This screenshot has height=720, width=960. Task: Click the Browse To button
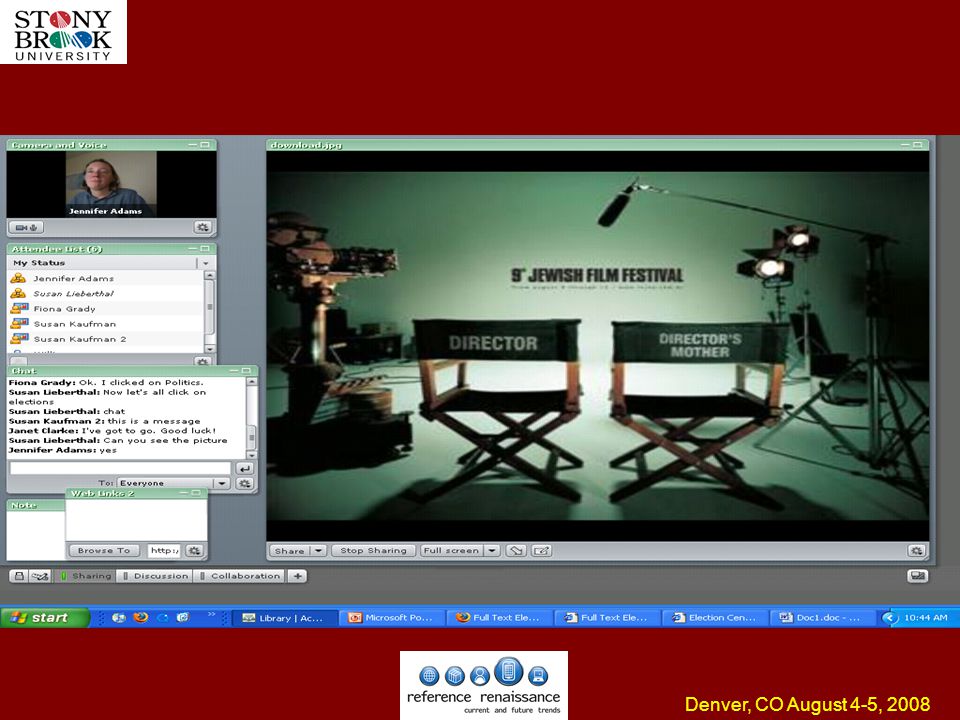104,550
